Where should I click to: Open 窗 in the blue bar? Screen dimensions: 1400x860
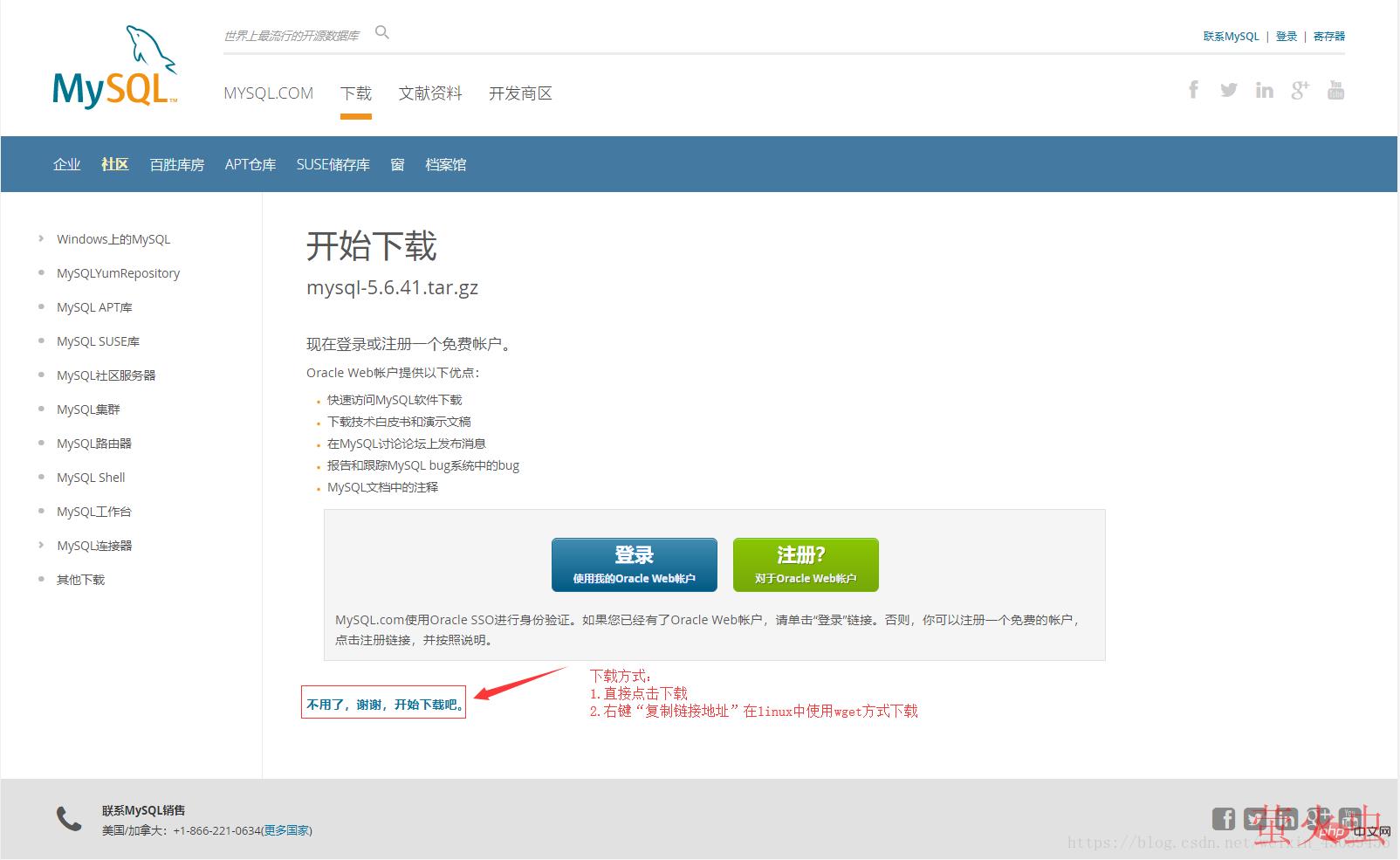tap(398, 164)
